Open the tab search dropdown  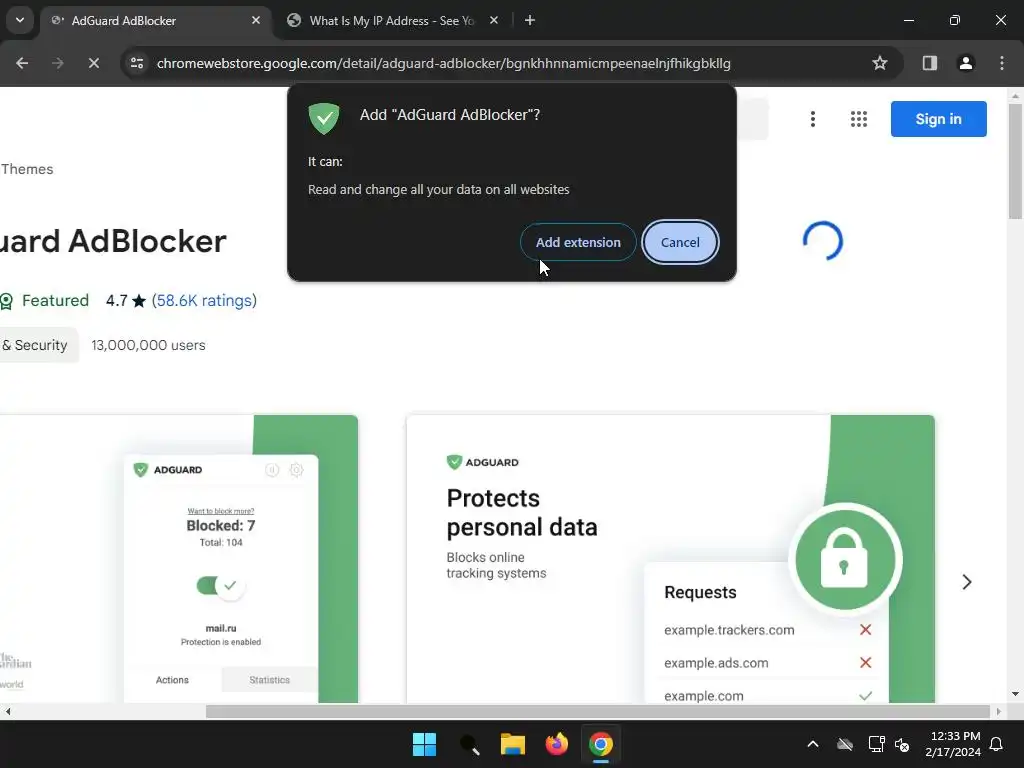coord(20,20)
